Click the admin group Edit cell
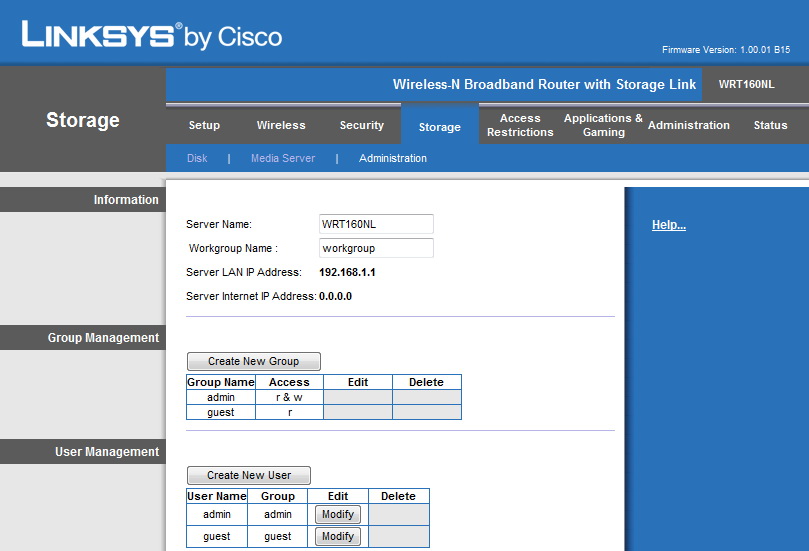 pos(358,397)
